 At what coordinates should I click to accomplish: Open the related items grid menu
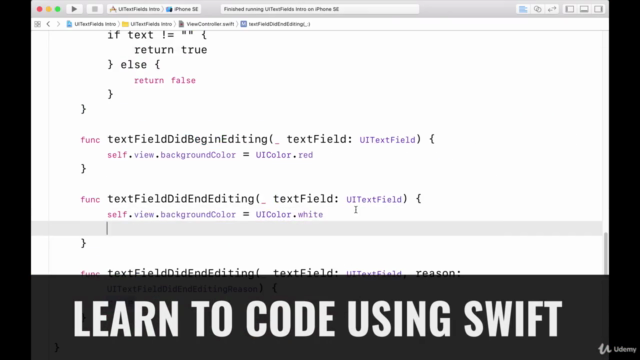pyautogui.click(x=38, y=24)
